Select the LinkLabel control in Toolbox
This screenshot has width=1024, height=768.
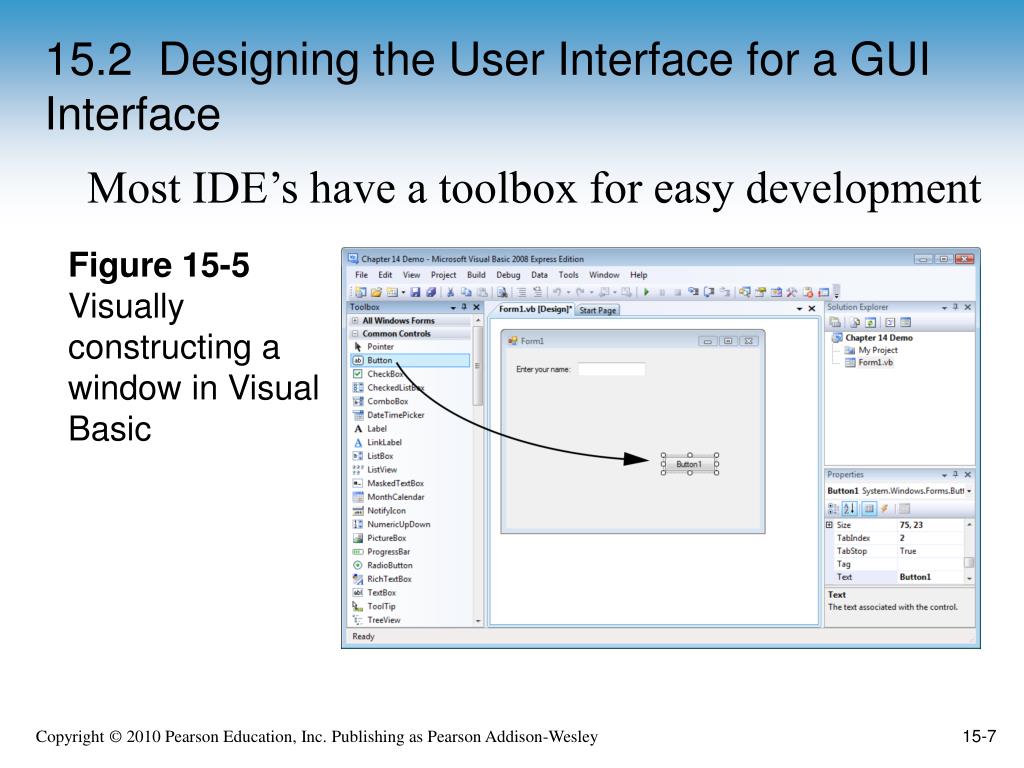409,443
